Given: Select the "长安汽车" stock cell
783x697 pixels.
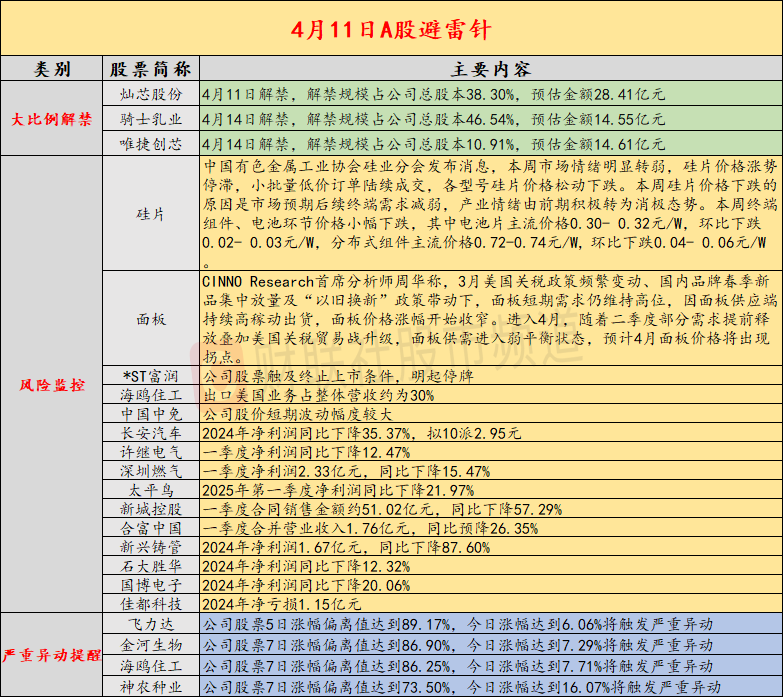Looking at the screenshot, I should coord(150,433).
